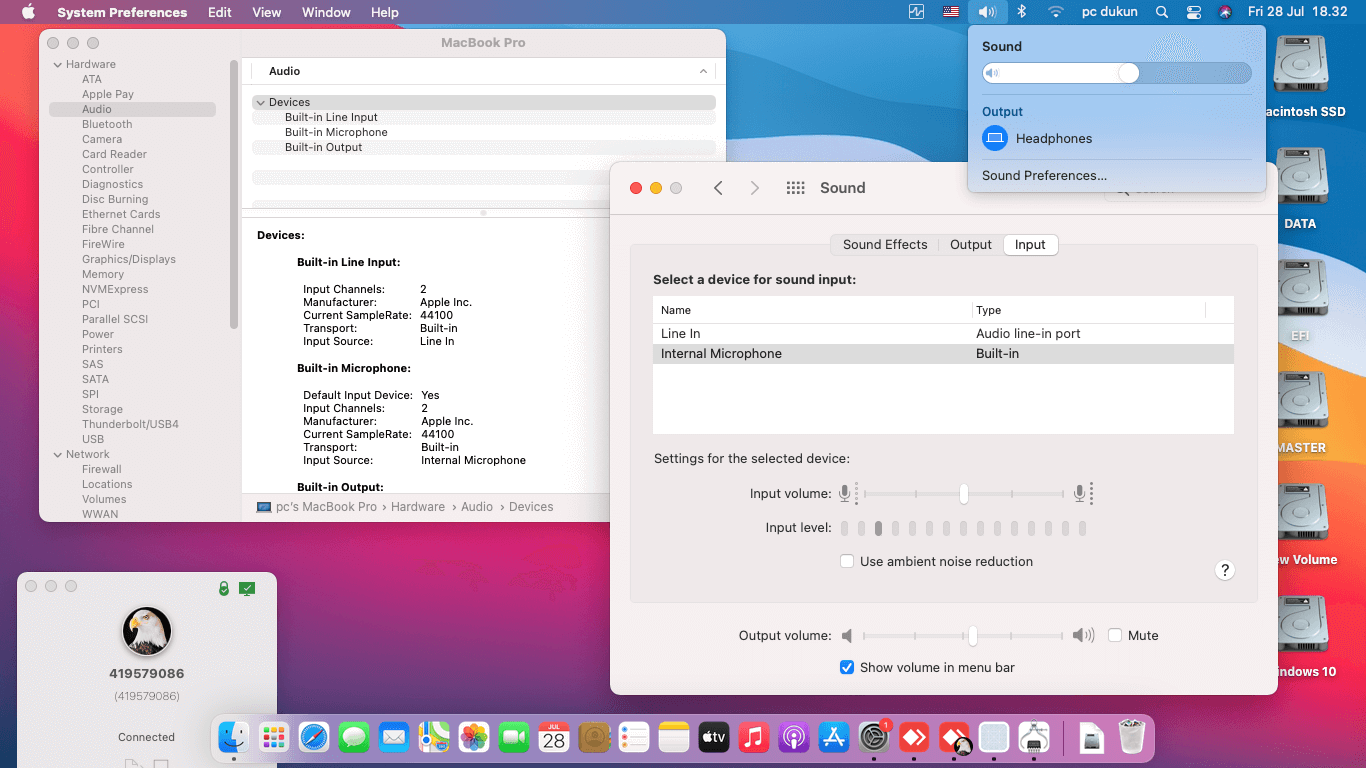This screenshot has width=1366, height=768.
Task: Open the Trash in the Dock
Action: pos(1132,738)
